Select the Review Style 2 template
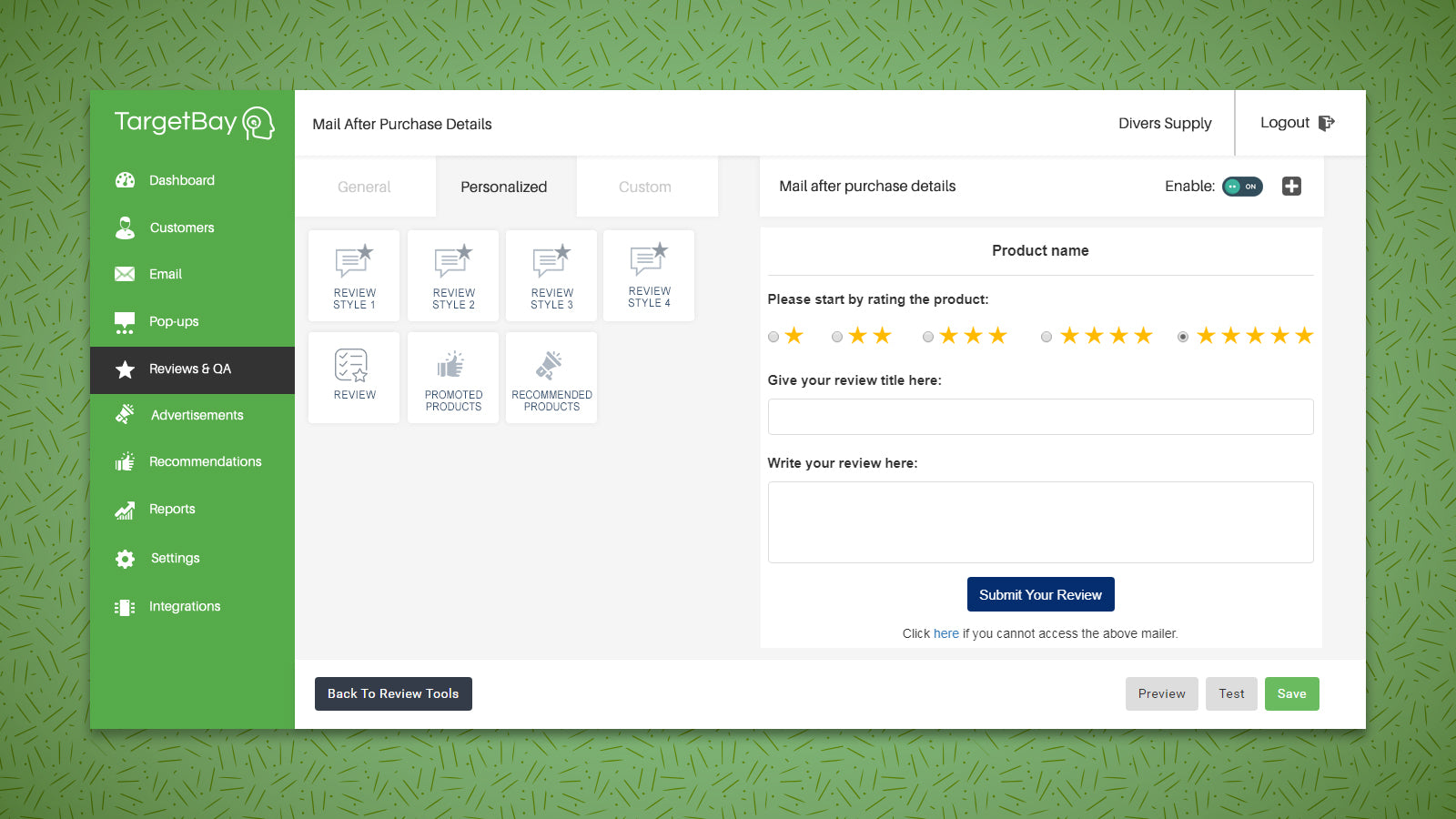 point(453,276)
